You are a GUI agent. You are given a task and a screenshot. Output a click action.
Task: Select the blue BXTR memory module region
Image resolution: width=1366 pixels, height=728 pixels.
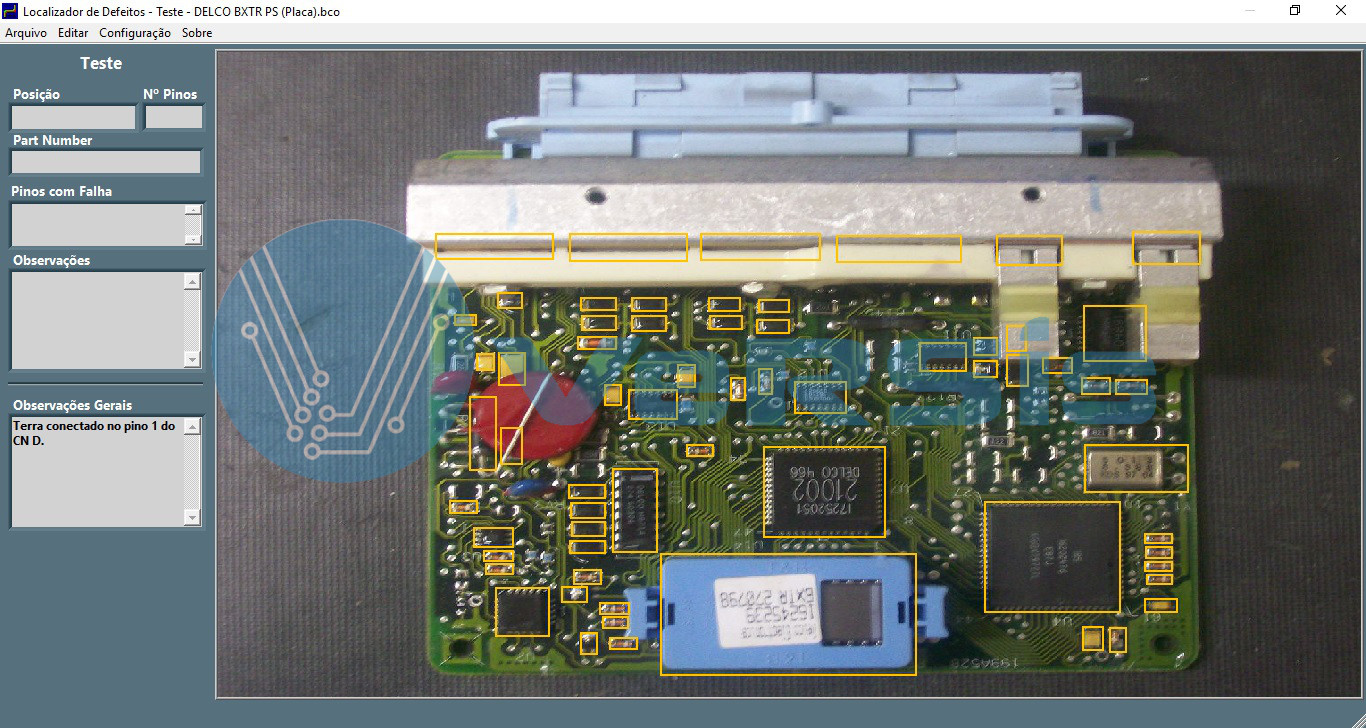[788, 614]
